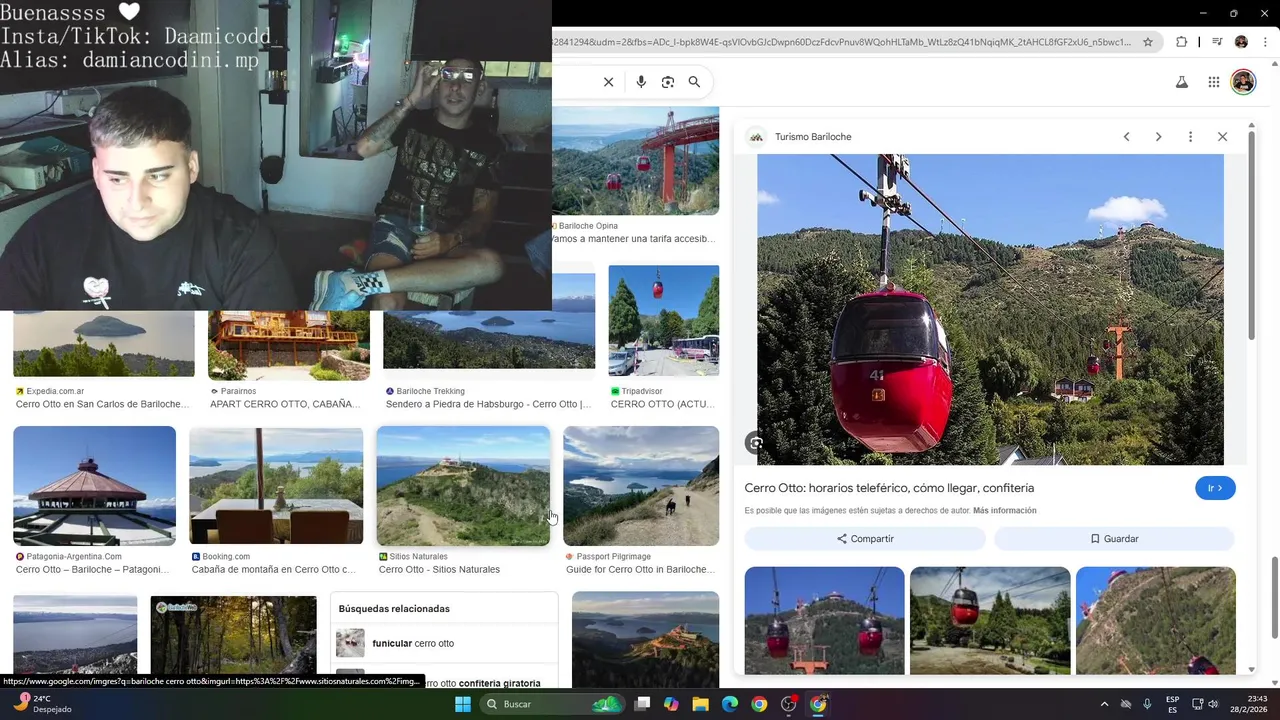Click Parairnos APART CERRO OTTO caption
The height and width of the screenshot is (720, 1280).
285,404
